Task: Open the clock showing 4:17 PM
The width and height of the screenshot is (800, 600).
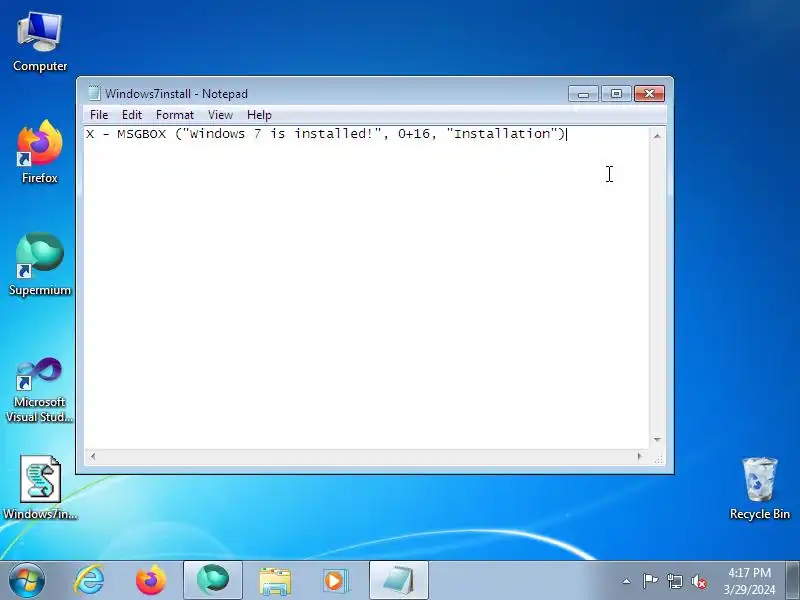Action: (749, 581)
